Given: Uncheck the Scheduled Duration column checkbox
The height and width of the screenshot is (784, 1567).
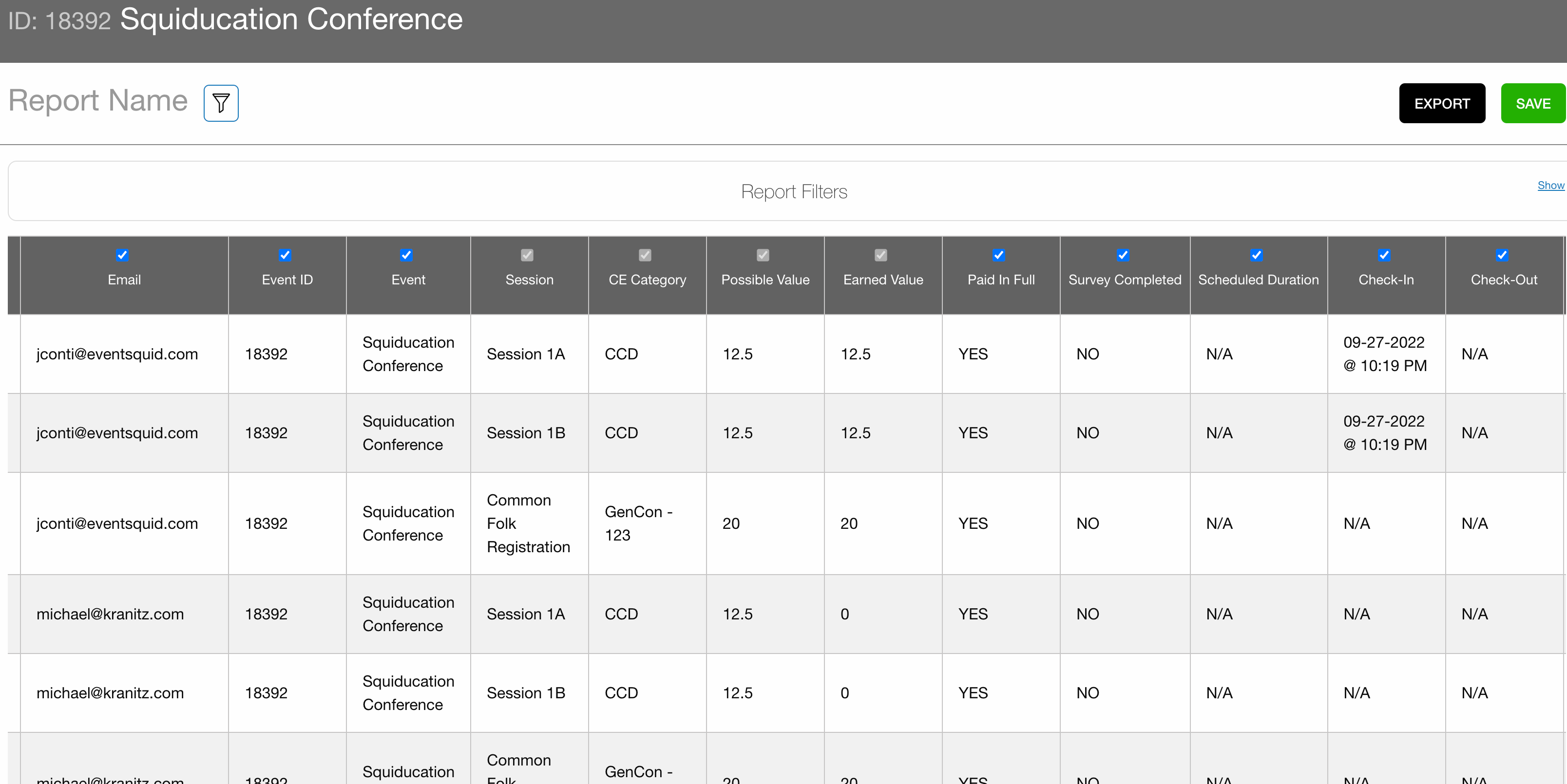Looking at the screenshot, I should (1257, 255).
